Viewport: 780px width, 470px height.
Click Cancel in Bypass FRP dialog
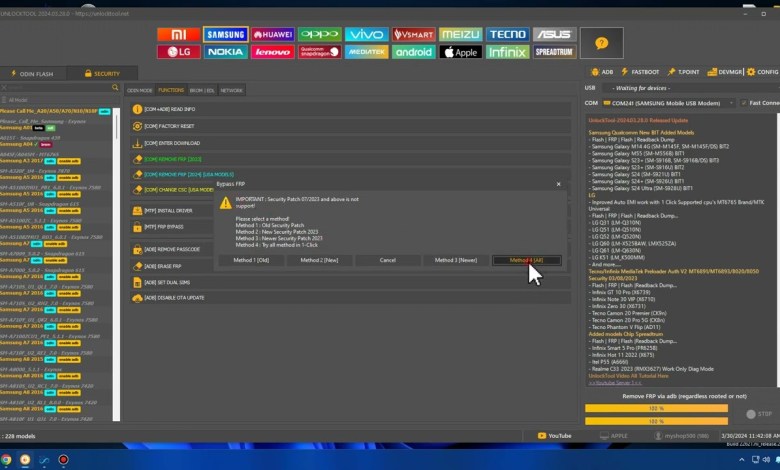[388, 260]
